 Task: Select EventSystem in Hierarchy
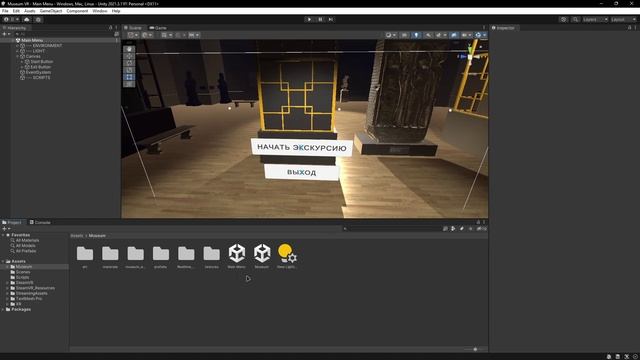[36, 72]
